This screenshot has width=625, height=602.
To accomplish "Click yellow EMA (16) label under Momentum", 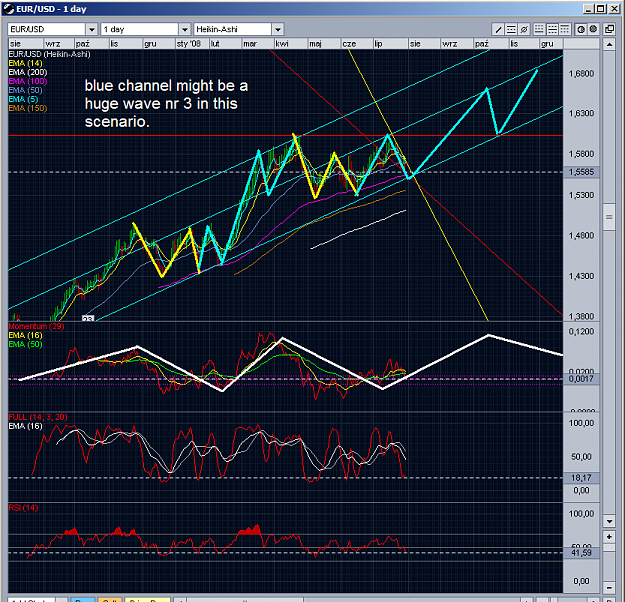I will click(x=25, y=335).
